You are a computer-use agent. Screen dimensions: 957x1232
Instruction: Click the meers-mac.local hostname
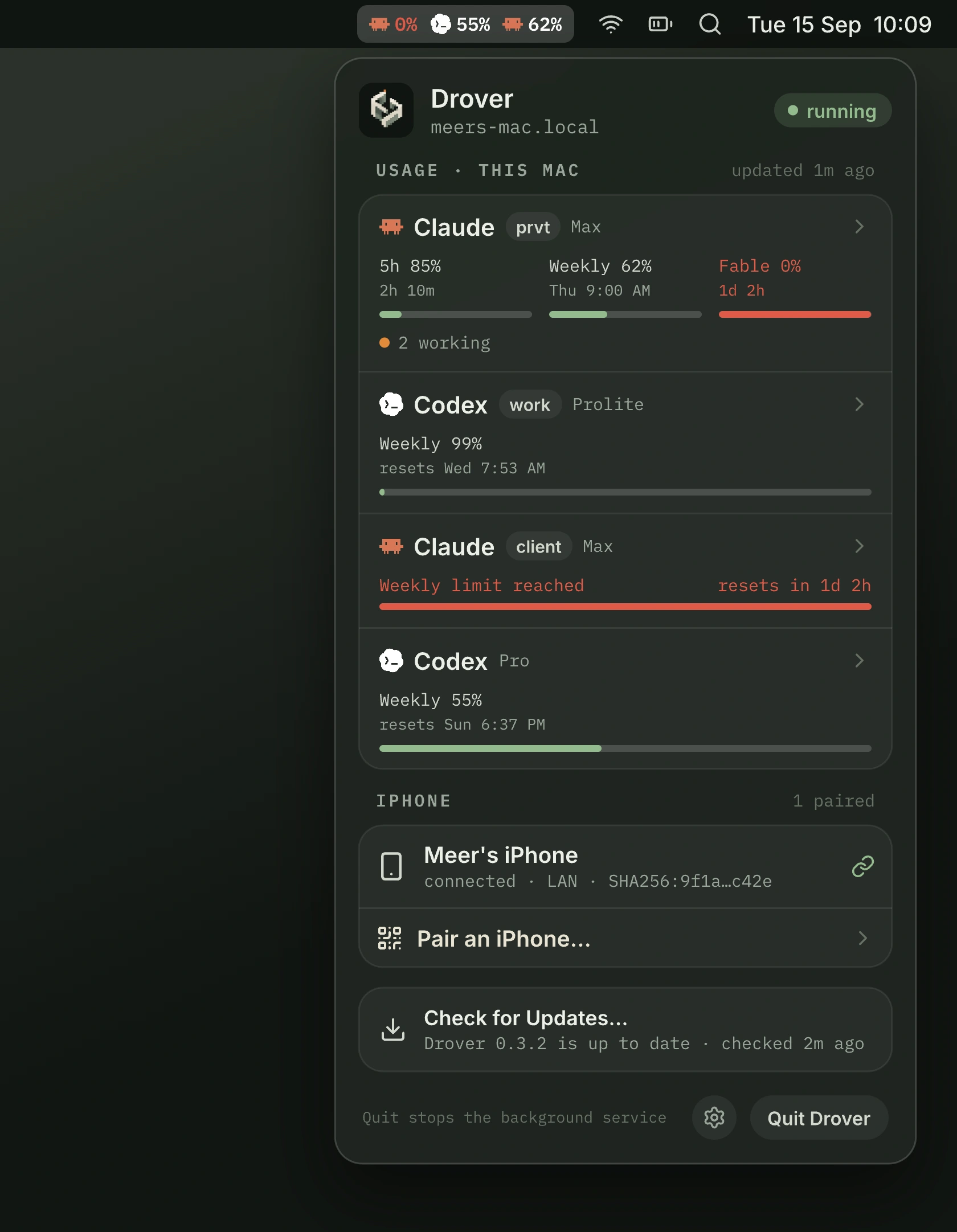[x=514, y=127]
